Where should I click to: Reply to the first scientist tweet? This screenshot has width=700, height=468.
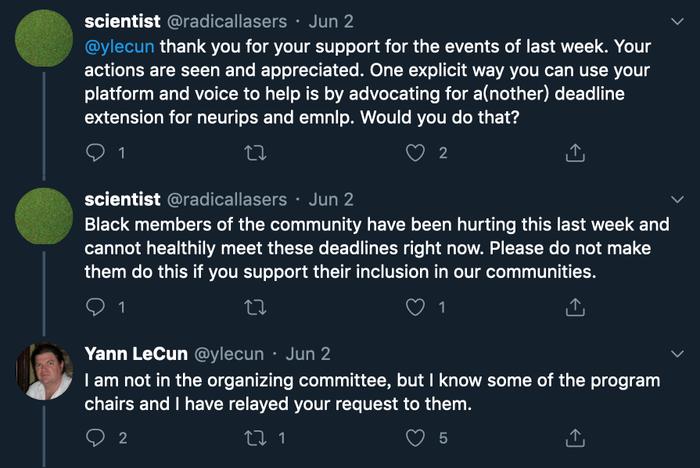(96, 153)
